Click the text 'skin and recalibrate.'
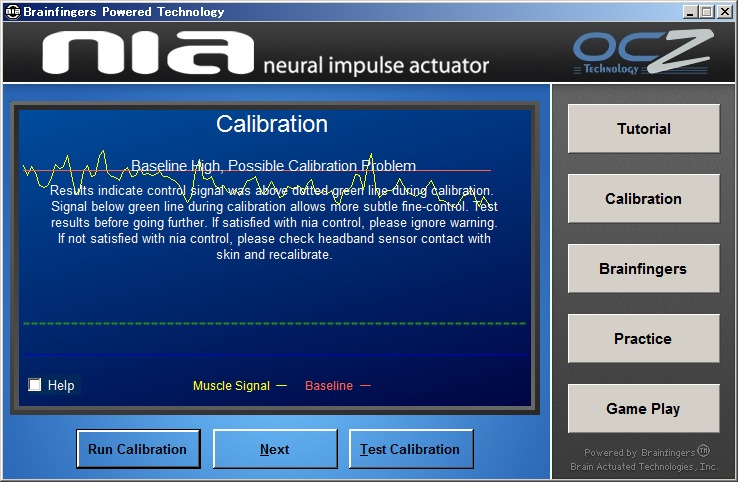738x482 pixels. [x=274, y=255]
